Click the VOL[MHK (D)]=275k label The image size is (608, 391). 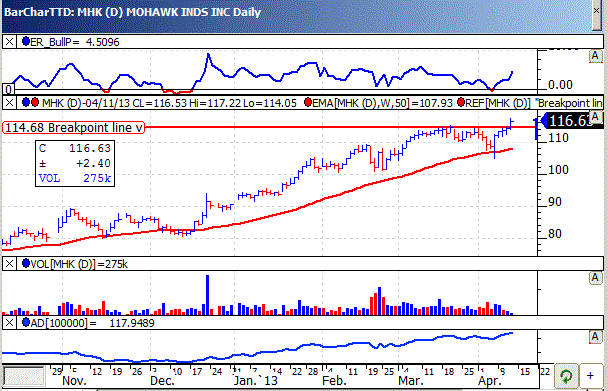tap(79, 264)
